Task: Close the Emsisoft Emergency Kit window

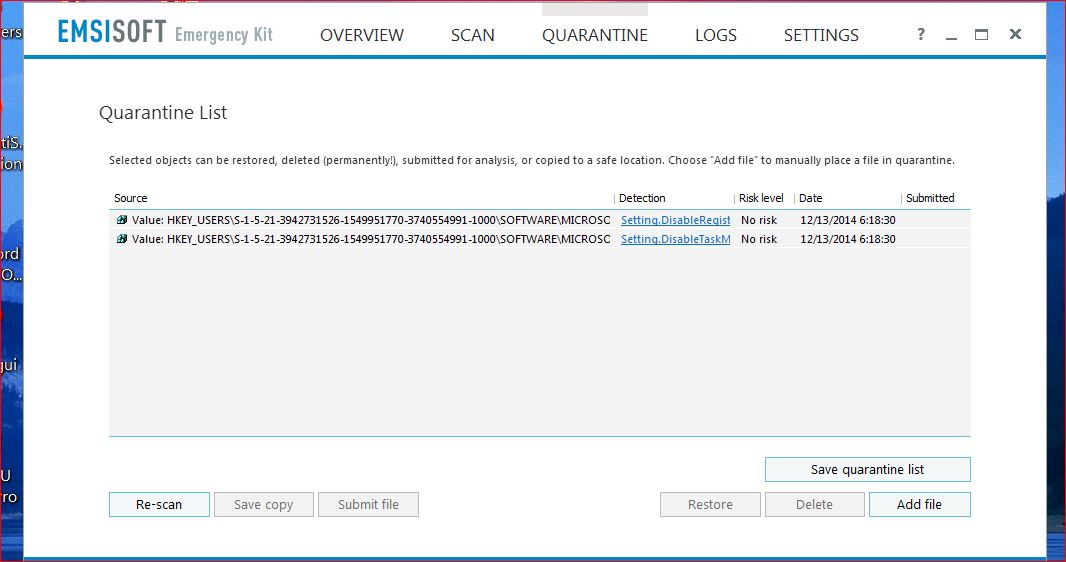Action: 1015,34
